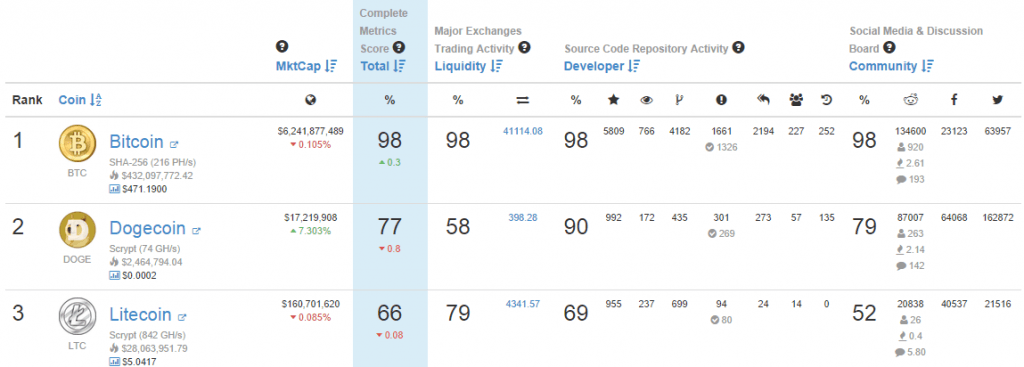Click Dogecoin 7.303% market cap change
This screenshot has height=367, width=1024.
(311, 231)
